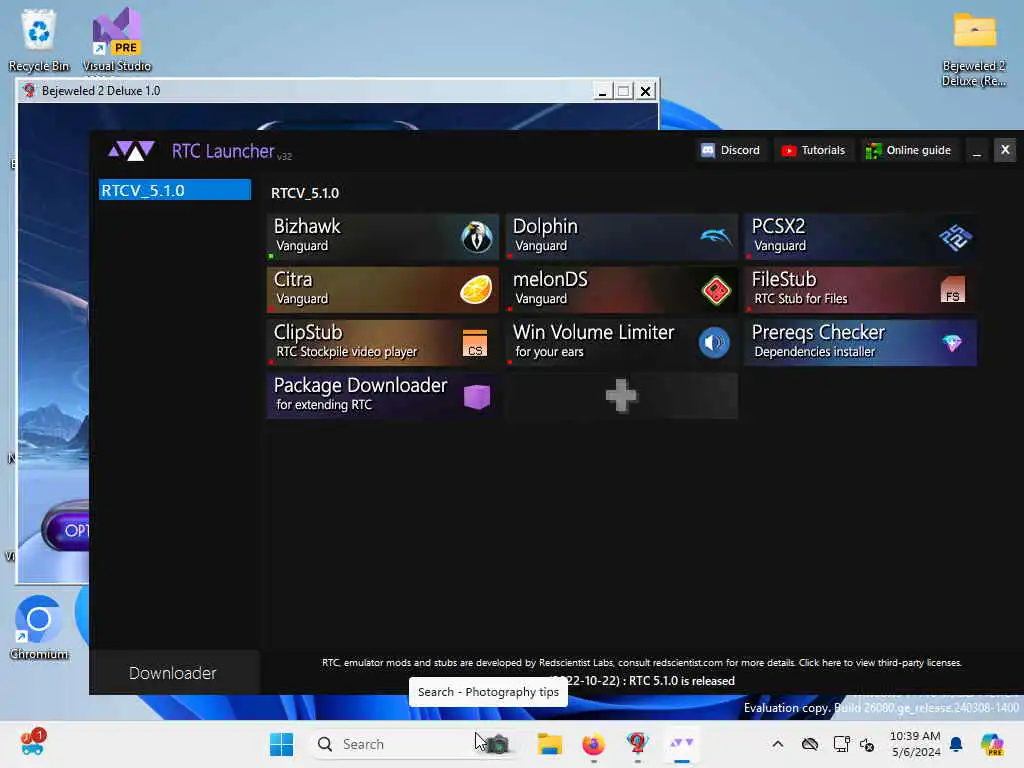The height and width of the screenshot is (768, 1024).
Task: Open the melonDS Vanguard tile
Action: (x=622, y=289)
